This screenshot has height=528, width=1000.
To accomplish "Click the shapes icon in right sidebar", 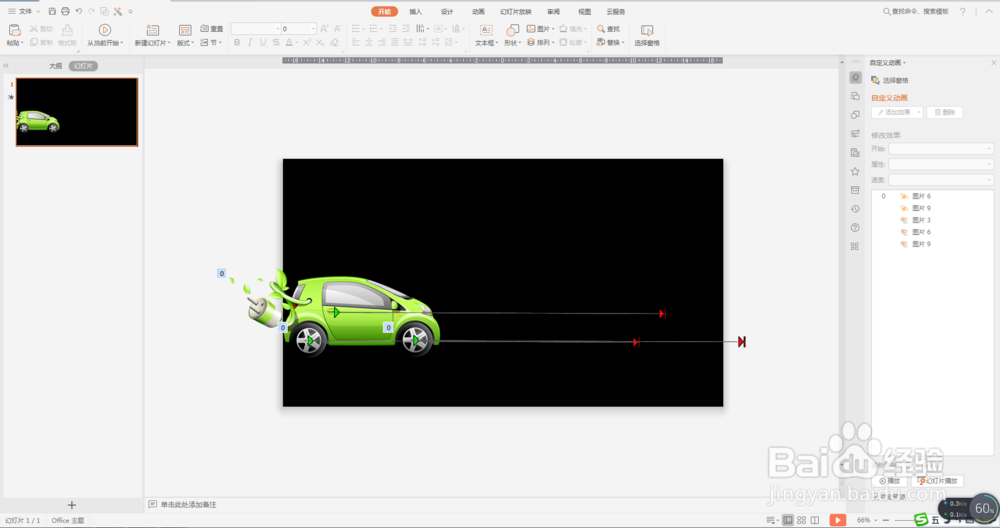I will click(x=855, y=115).
